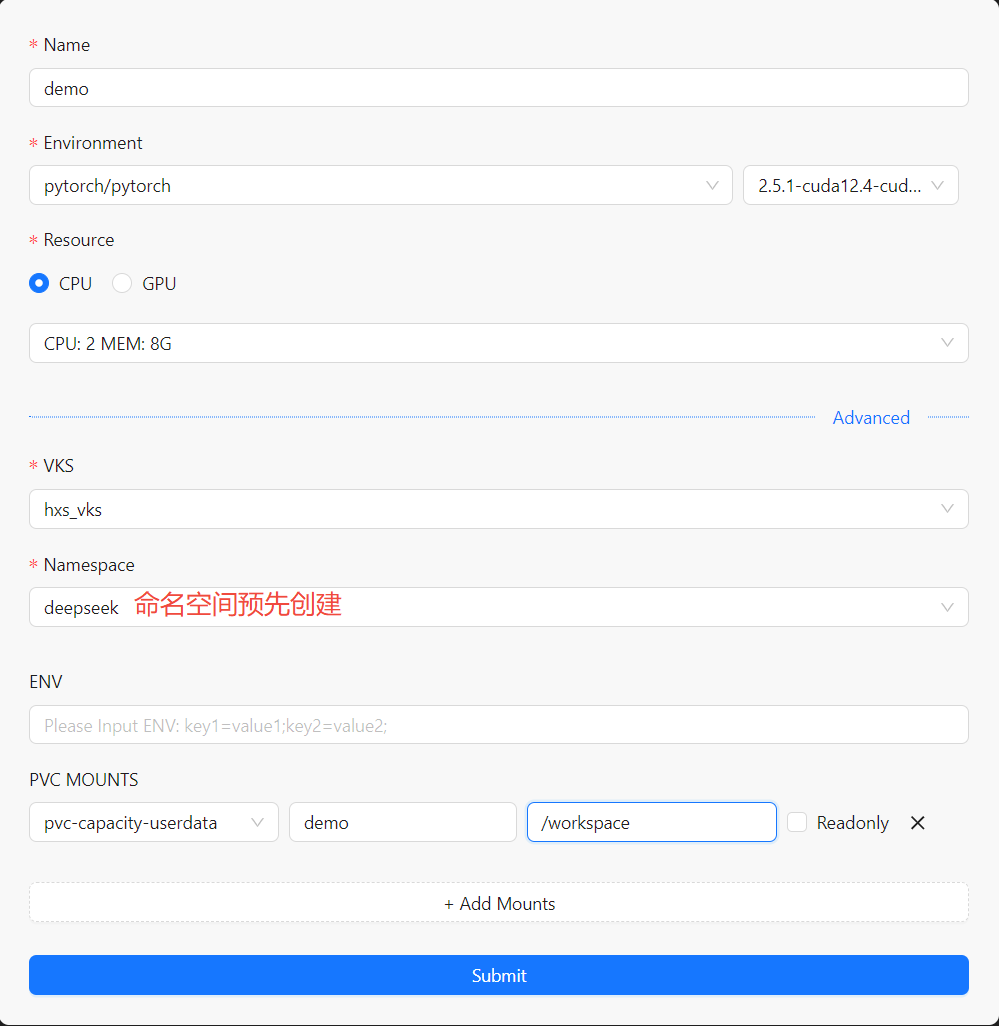This screenshot has height=1026, width=999.
Task: Enable the Readonly checkbox
Action: (x=797, y=823)
